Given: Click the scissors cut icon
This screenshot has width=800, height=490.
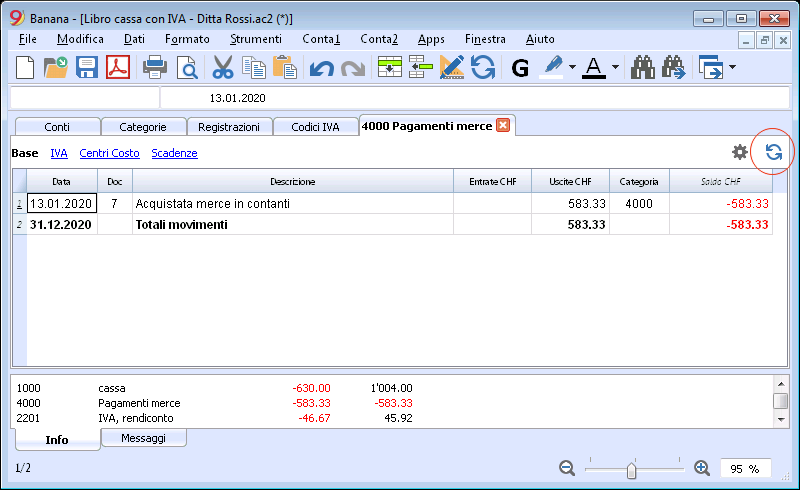Looking at the screenshot, I should click(x=222, y=67).
